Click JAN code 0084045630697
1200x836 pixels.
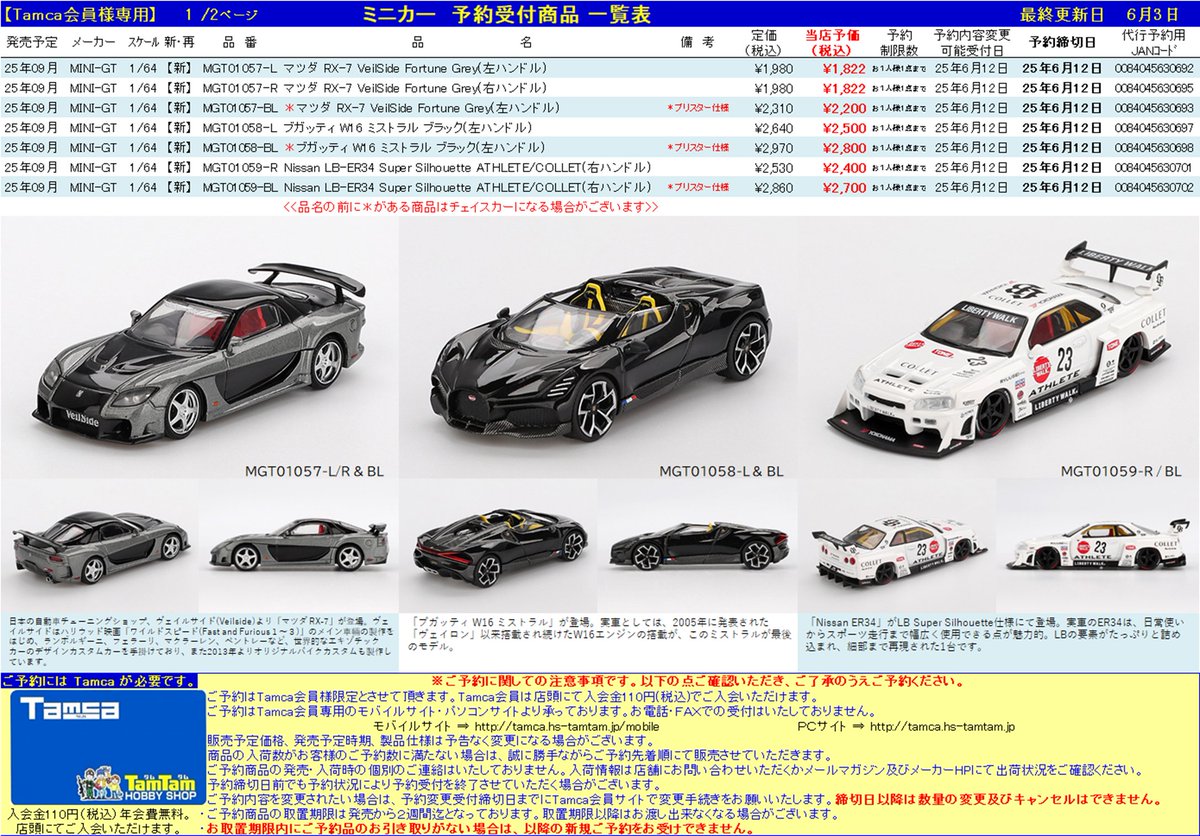pyautogui.click(x=1156, y=127)
